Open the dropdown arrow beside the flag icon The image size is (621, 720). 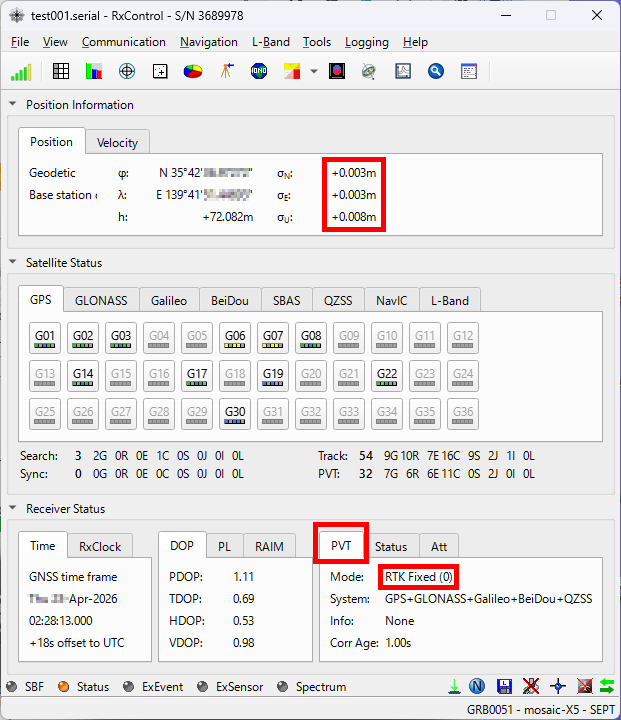point(314,71)
